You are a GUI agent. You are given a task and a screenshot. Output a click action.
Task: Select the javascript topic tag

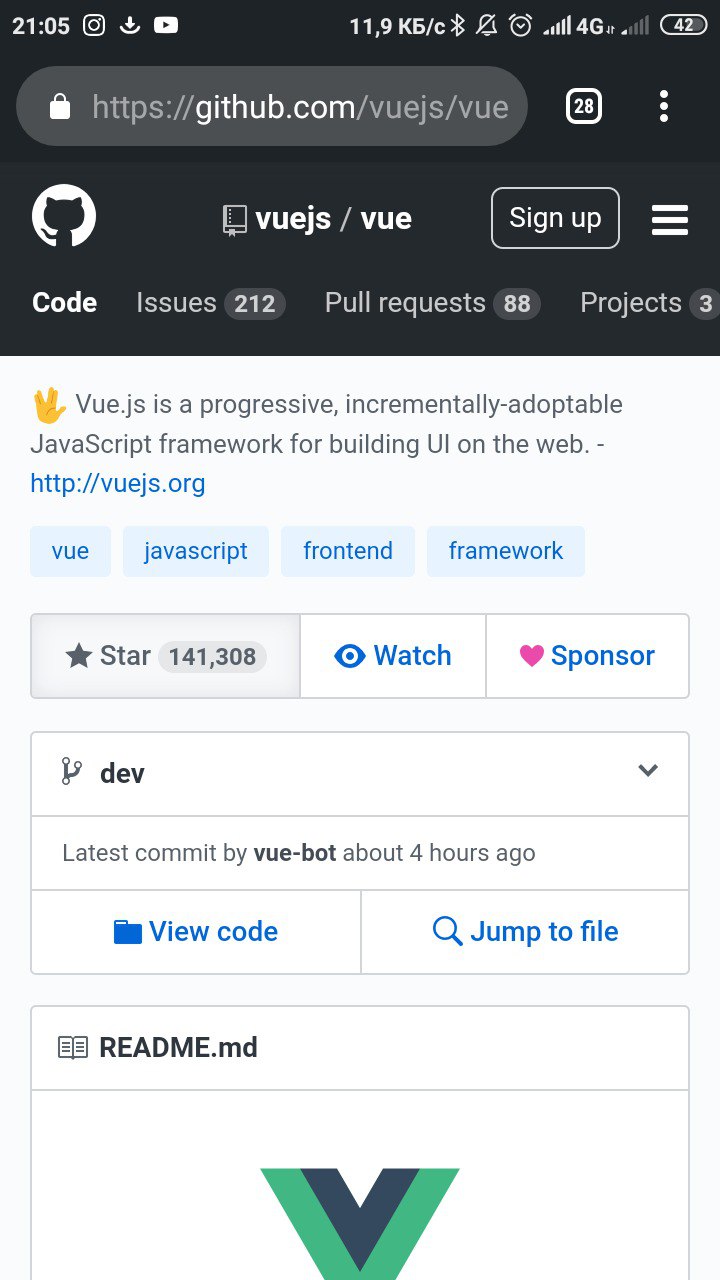pos(196,551)
